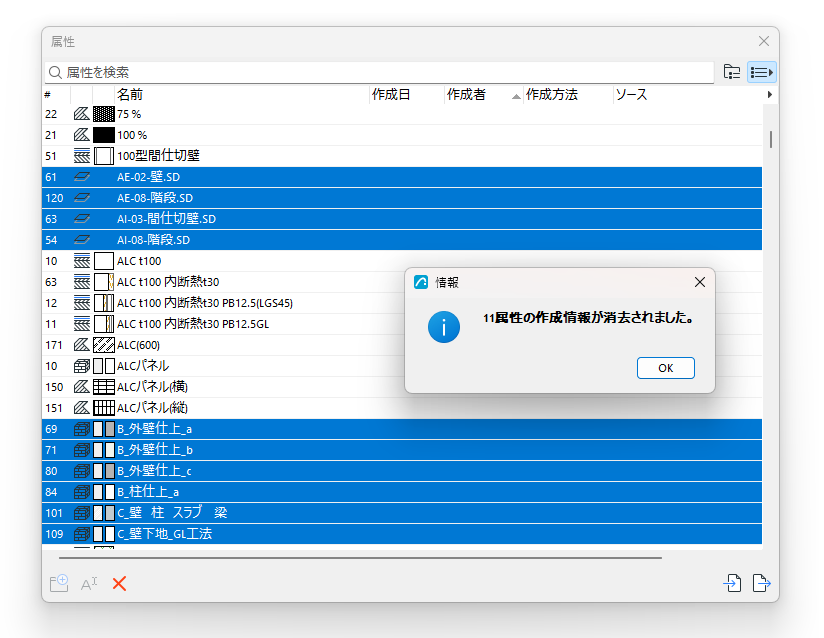Click the sort arrow beside 作成者
This screenshot has height=638, width=824.
516,96
